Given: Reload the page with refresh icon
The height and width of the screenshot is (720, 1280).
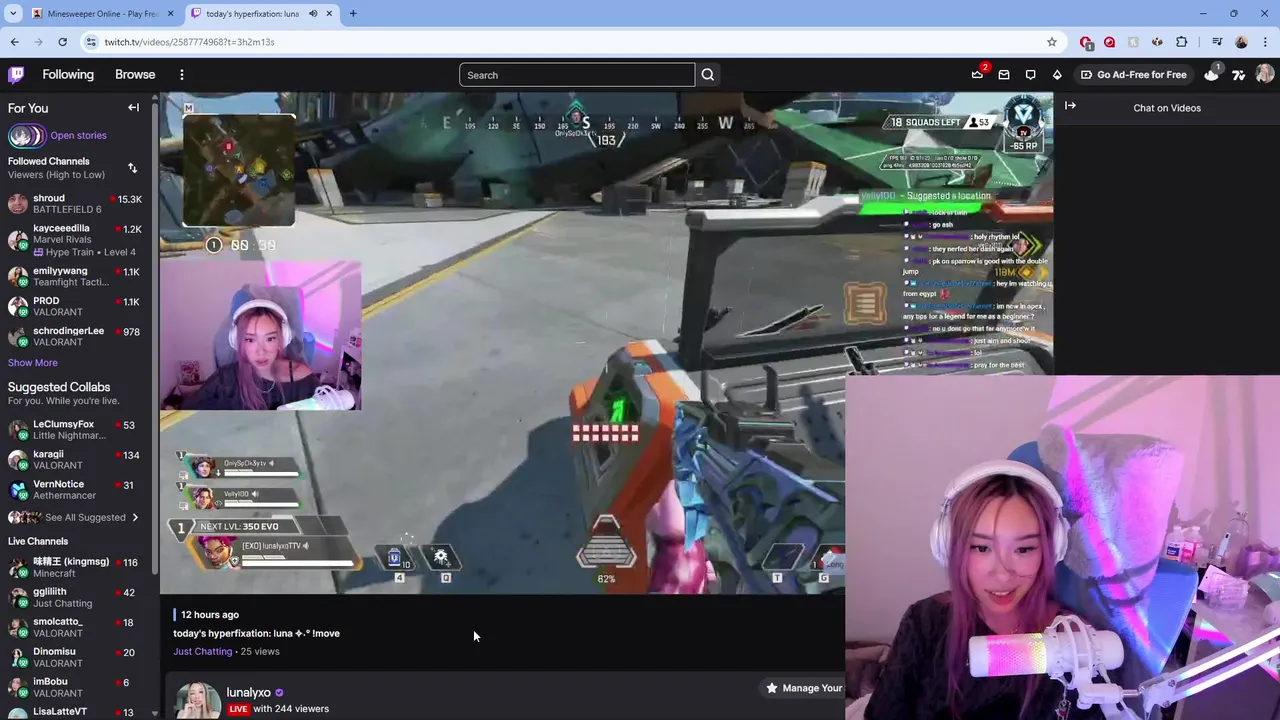Looking at the screenshot, I should point(62,42).
